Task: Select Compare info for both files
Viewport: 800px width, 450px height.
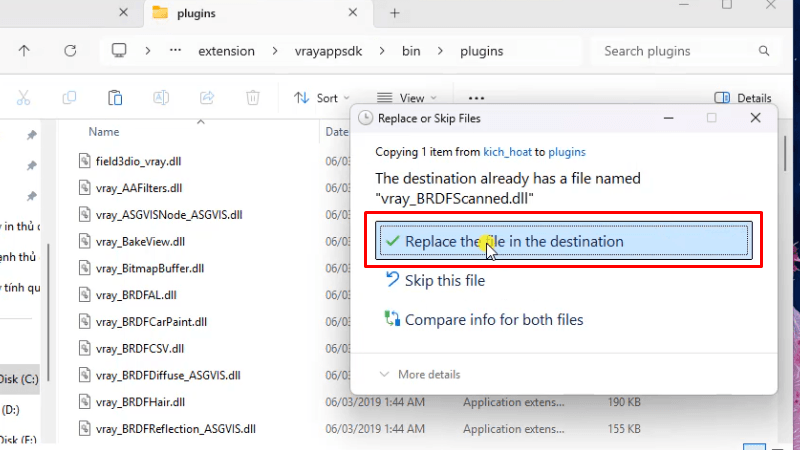Action: 493,320
